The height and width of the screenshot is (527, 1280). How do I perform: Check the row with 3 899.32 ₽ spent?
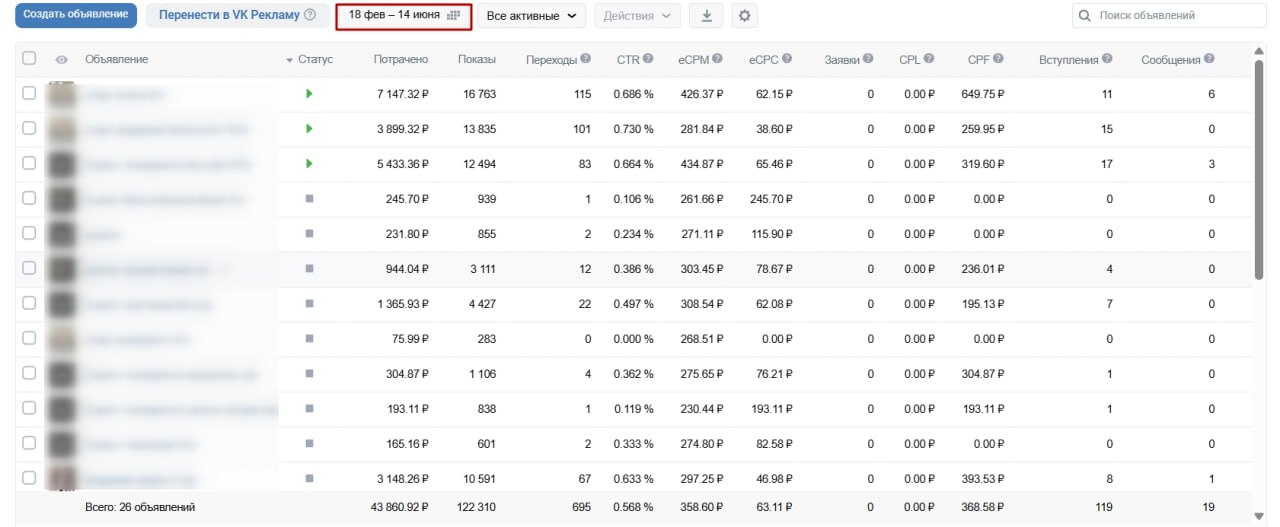tap(29, 128)
